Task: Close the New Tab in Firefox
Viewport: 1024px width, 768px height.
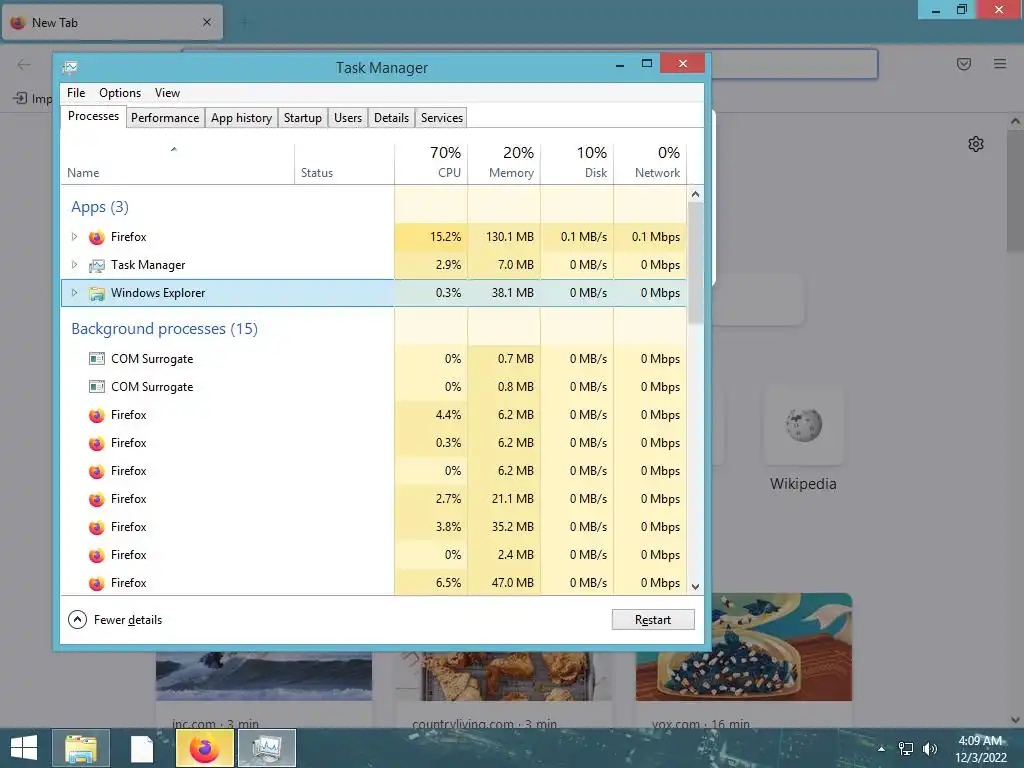Action: 207,22
